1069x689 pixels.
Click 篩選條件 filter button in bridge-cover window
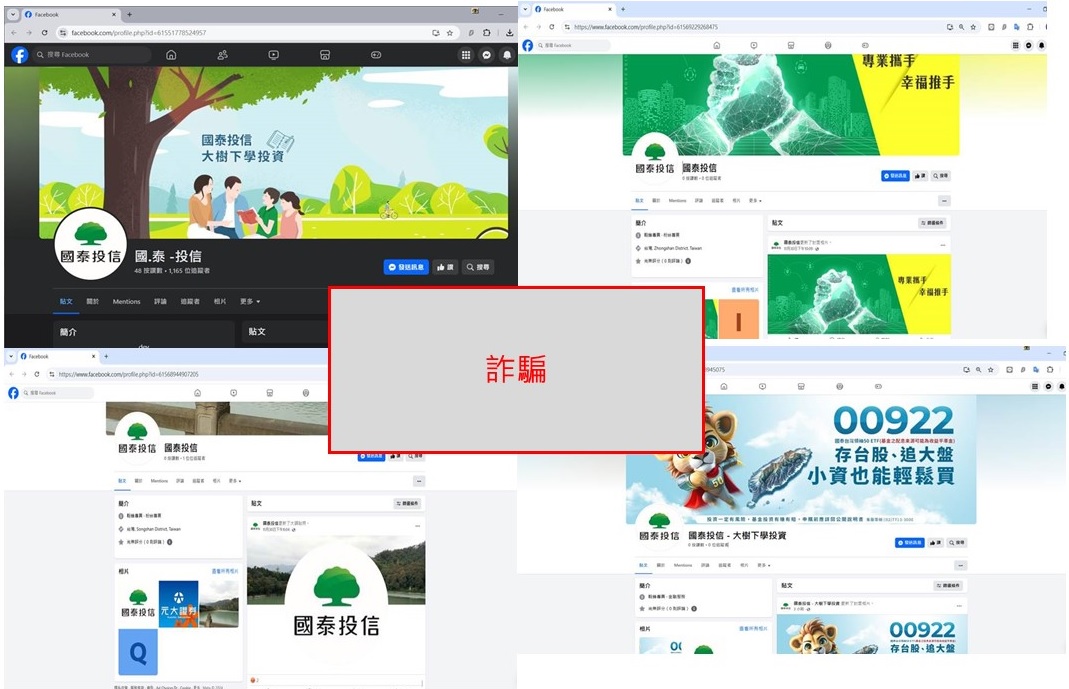click(x=408, y=503)
